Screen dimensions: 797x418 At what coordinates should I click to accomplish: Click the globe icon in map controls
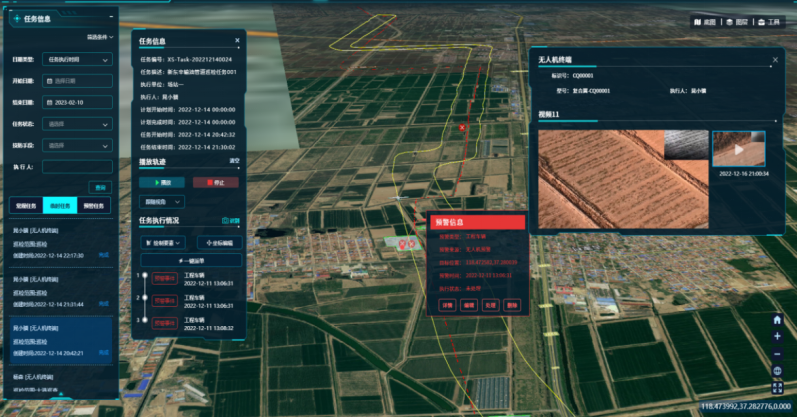[777, 371]
